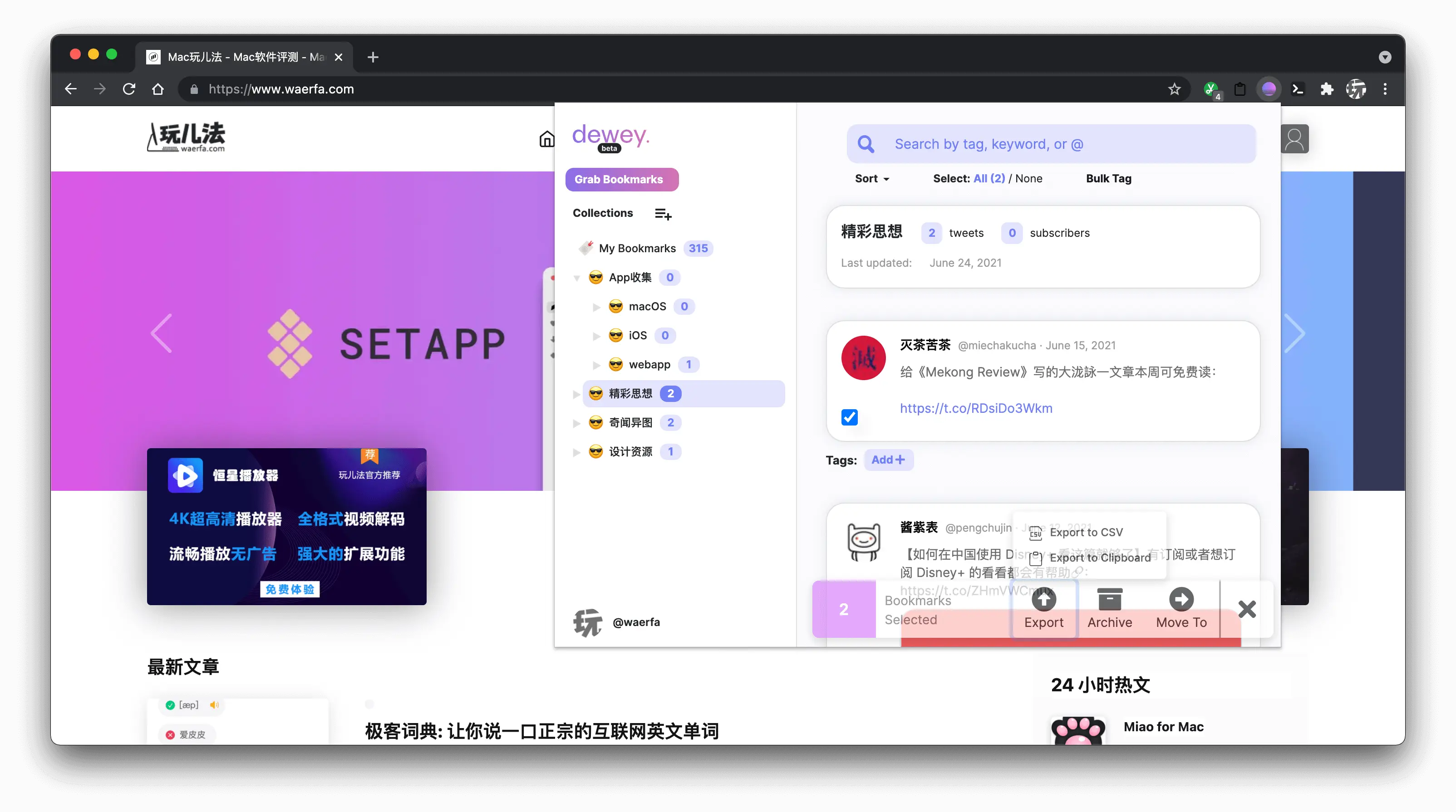Click the Export up-arrow icon
This screenshot has width=1456, height=812.
pos(1044,599)
